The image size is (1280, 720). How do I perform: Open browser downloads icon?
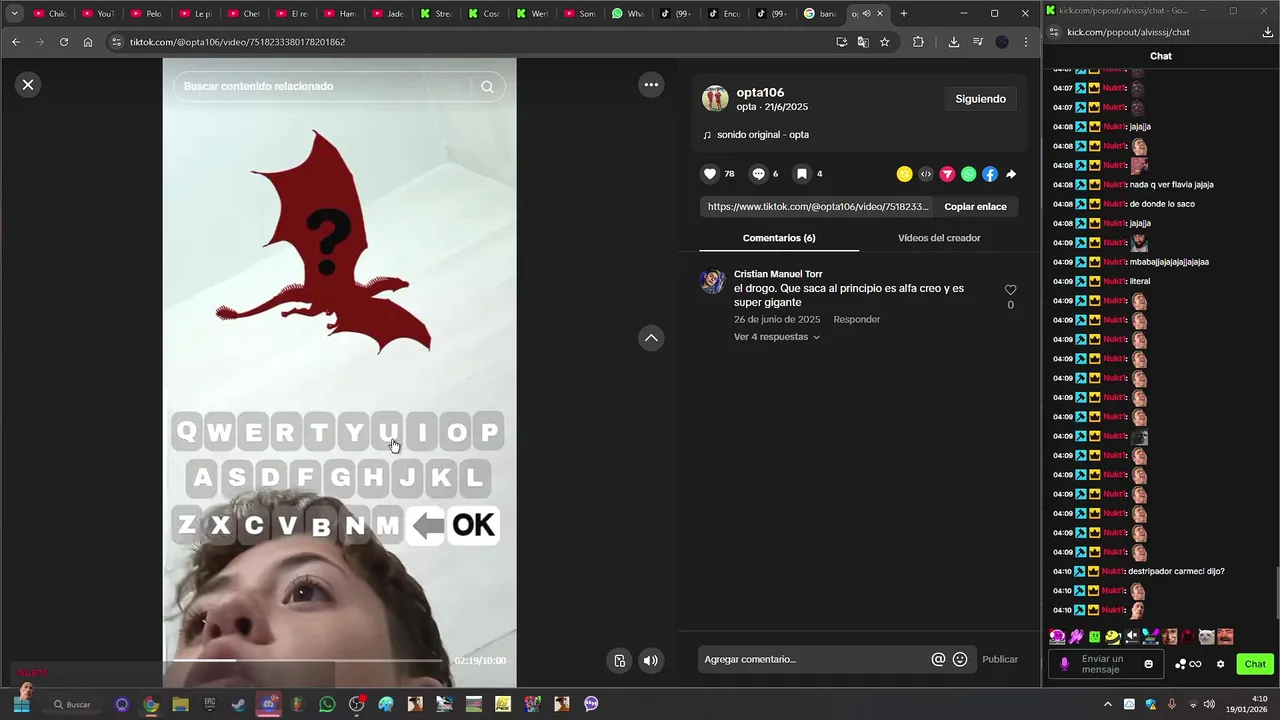pos(954,42)
